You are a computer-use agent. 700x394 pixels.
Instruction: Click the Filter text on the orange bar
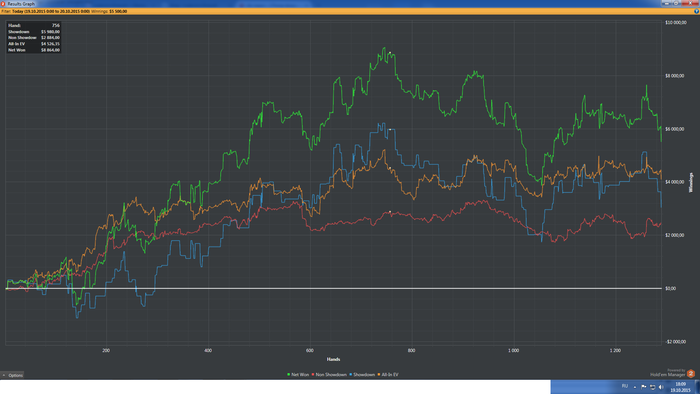(x=46, y=11)
